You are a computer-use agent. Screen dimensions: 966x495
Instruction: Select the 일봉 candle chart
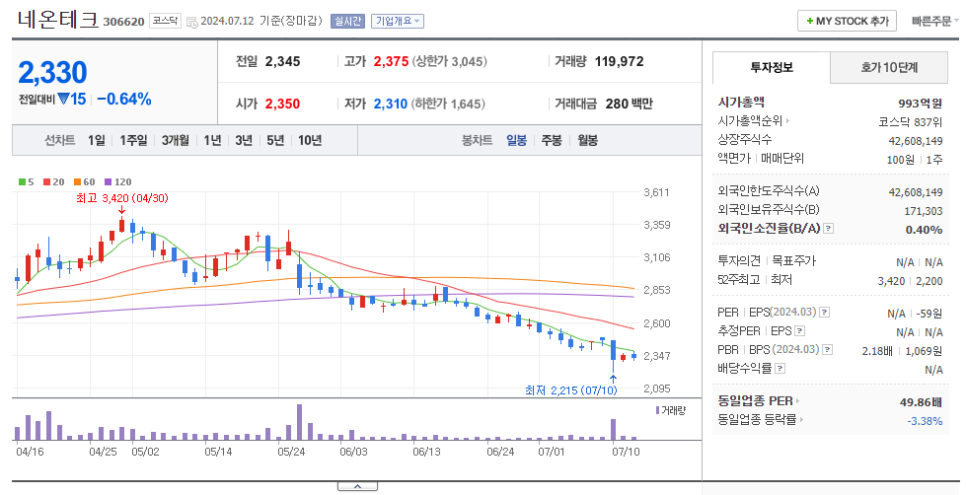coord(516,141)
